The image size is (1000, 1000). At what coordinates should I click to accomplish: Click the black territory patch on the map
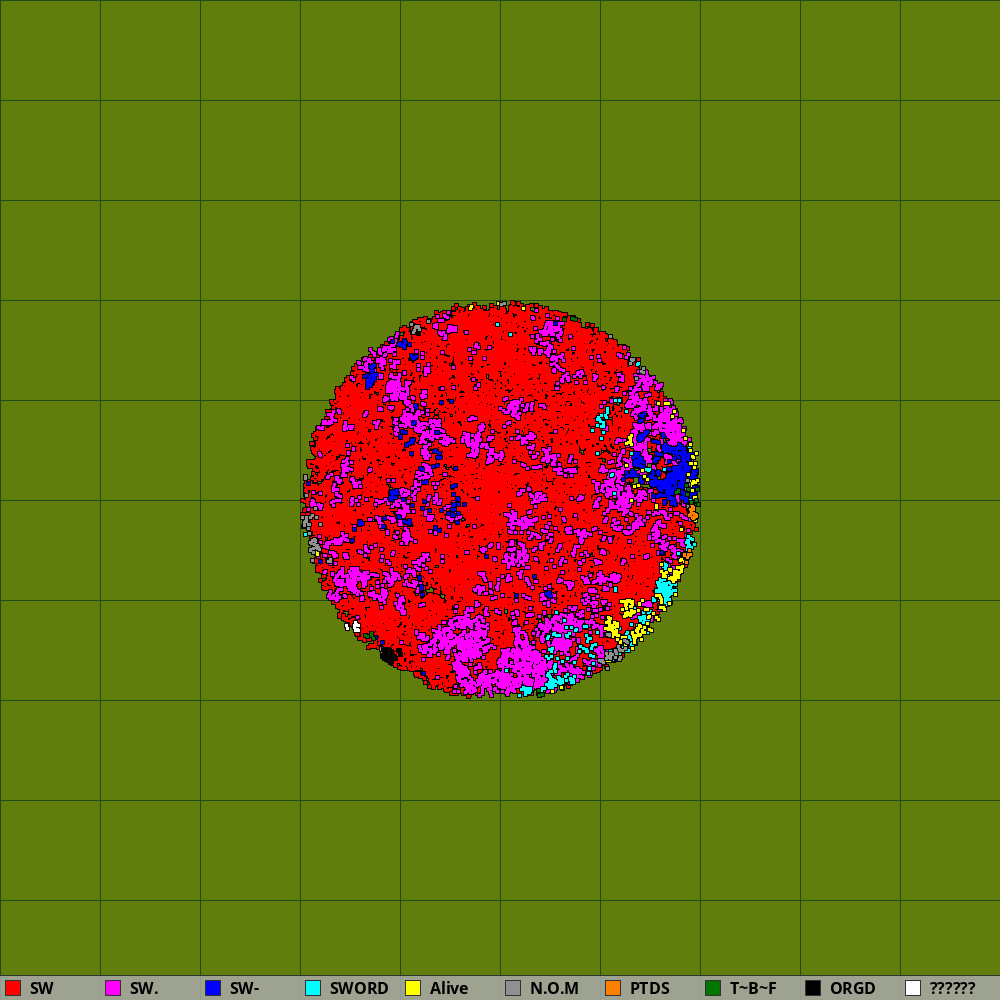[388, 655]
